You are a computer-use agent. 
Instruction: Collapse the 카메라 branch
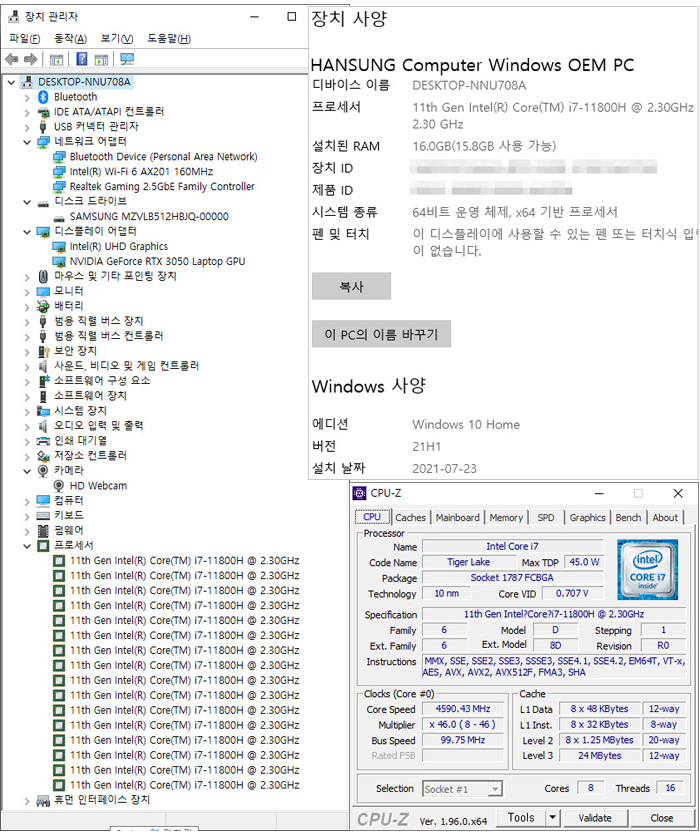tap(27, 471)
